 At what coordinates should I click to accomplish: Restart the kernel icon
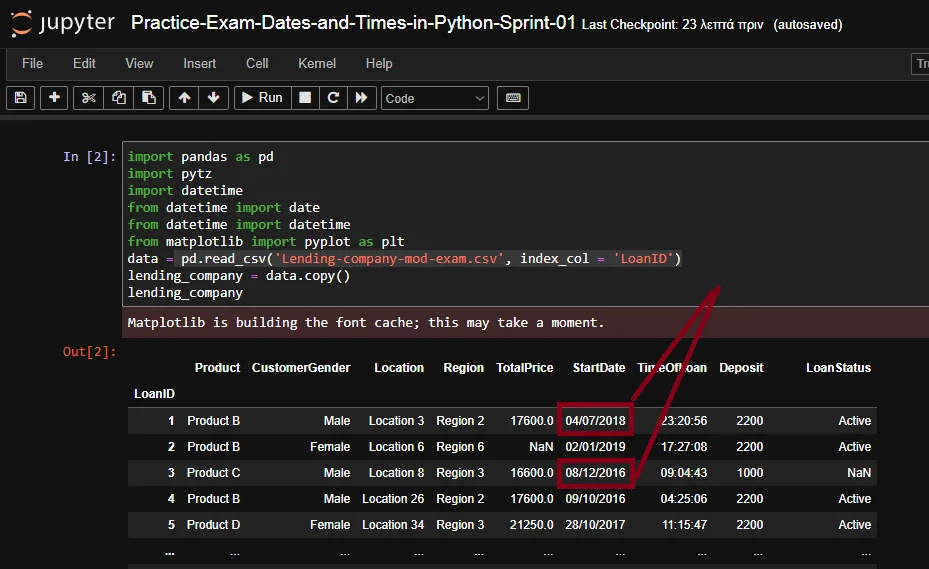[x=333, y=98]
